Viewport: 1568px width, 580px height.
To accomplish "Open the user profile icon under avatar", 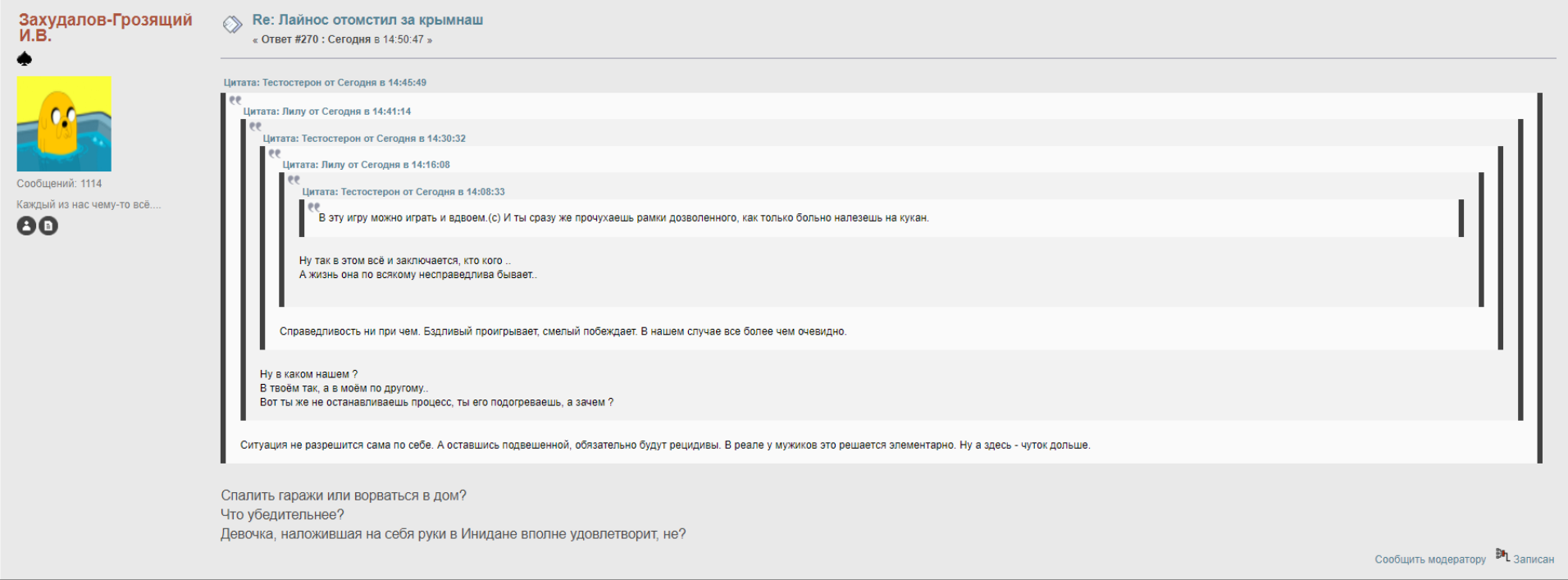I will click(x=26, y=226).
